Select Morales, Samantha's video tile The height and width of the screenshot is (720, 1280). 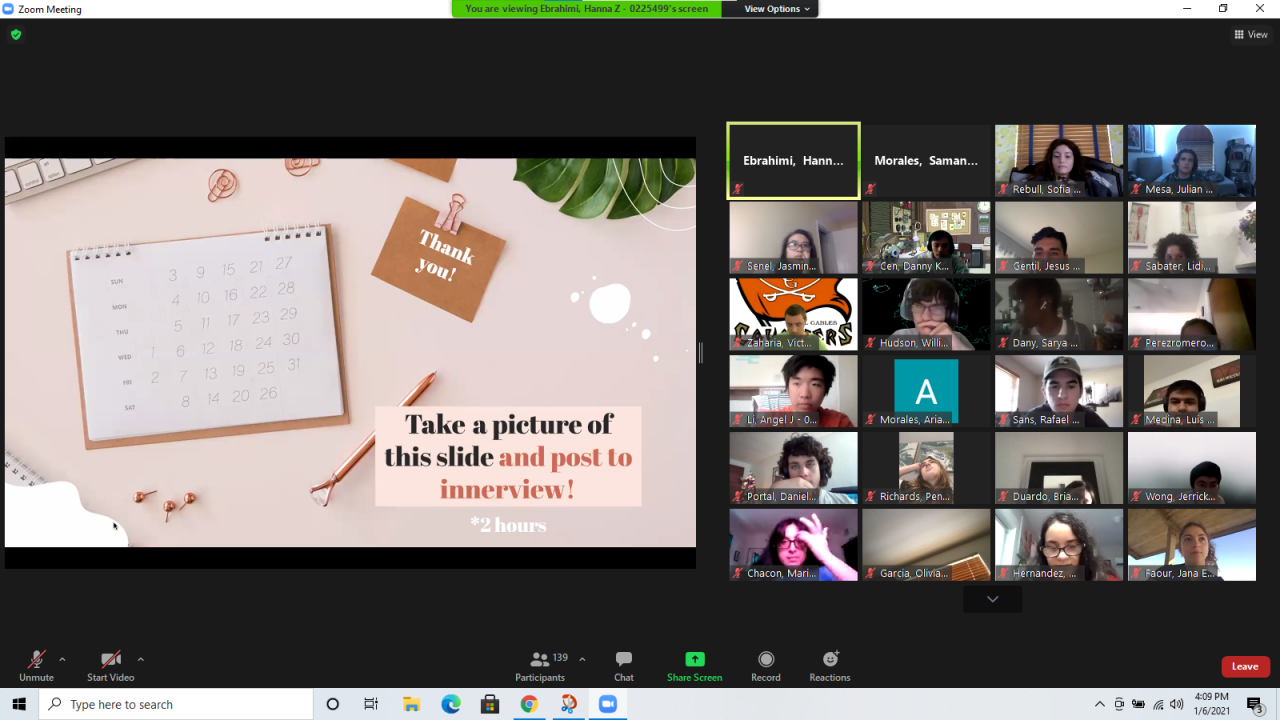coord(926,161)
